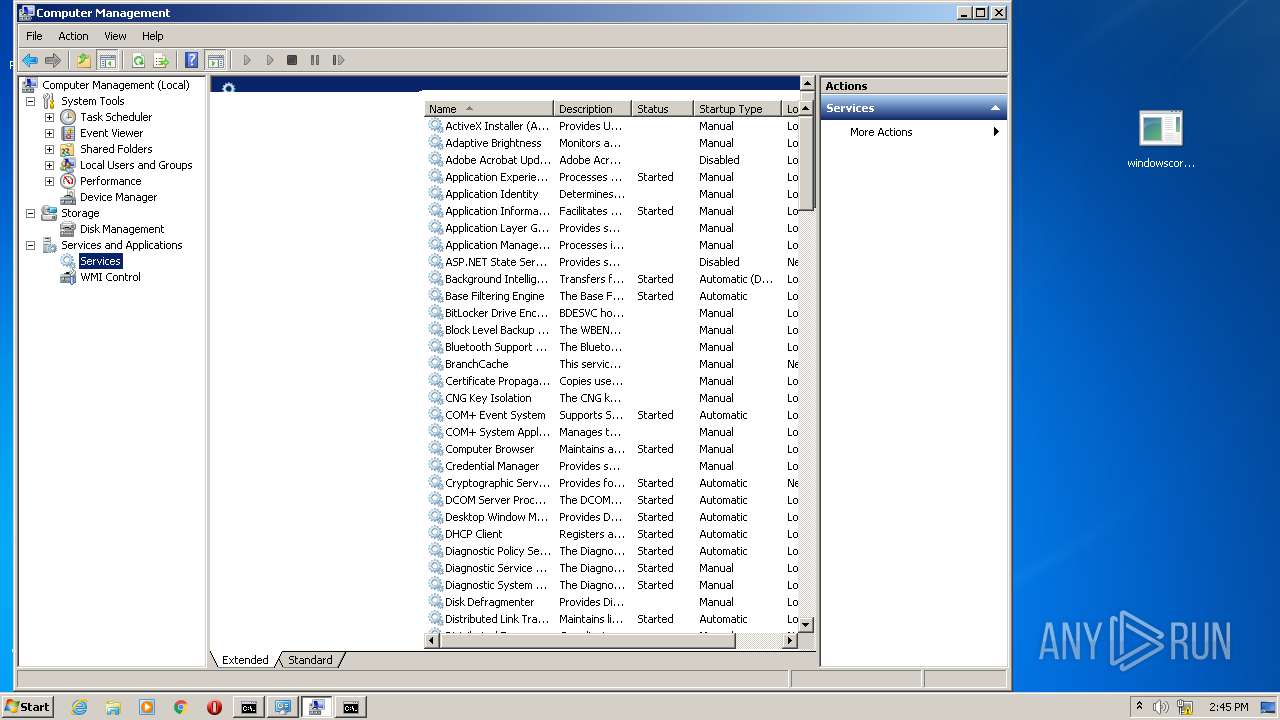Toggle Show/Hide Action Pane toolbar icon

coord(215,60)
